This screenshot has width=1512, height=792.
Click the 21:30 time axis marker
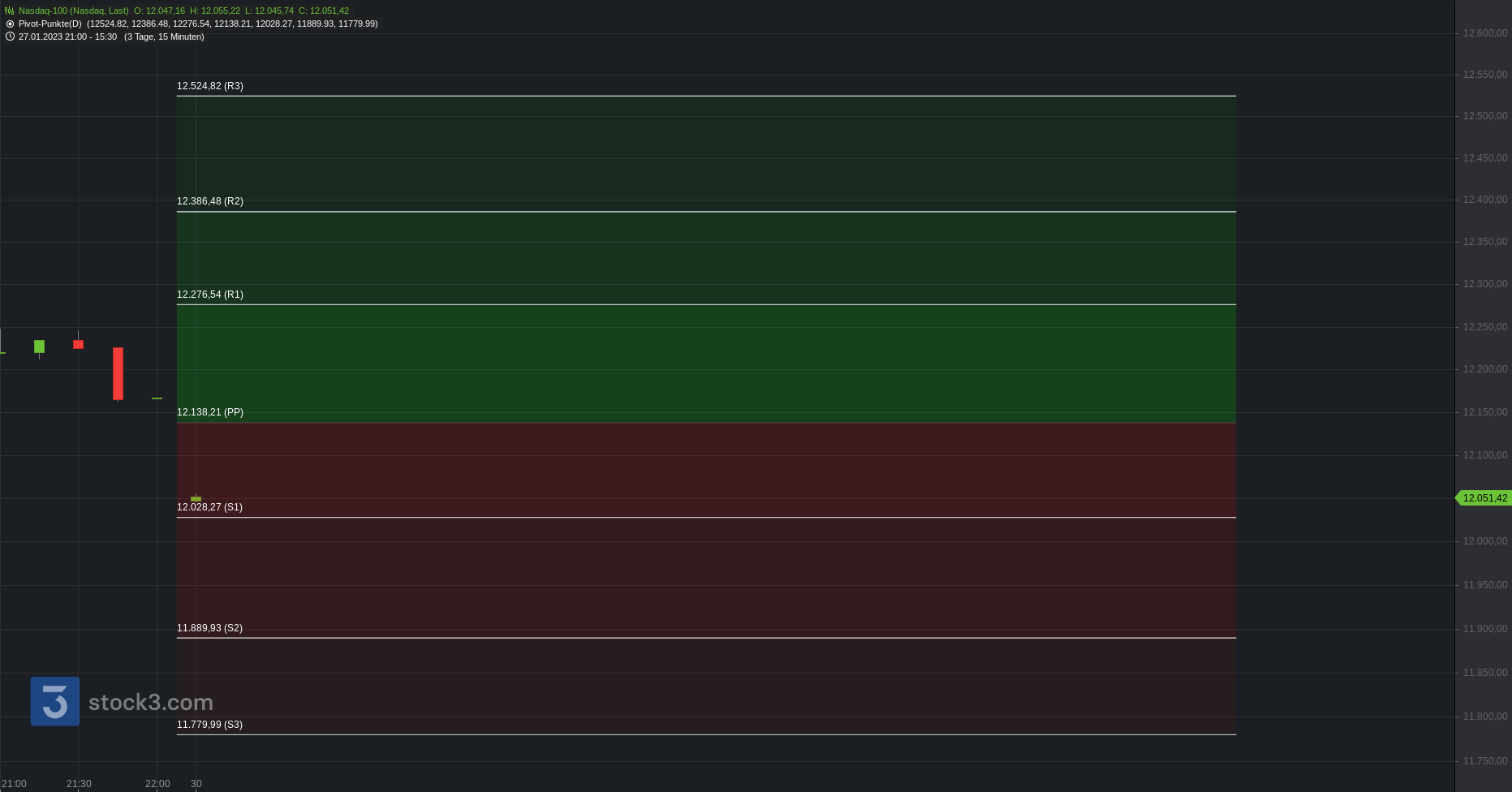point(79,783)
